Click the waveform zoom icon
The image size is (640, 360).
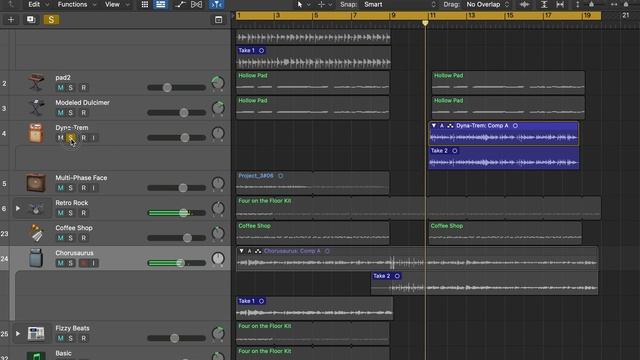tap(525, 4)
